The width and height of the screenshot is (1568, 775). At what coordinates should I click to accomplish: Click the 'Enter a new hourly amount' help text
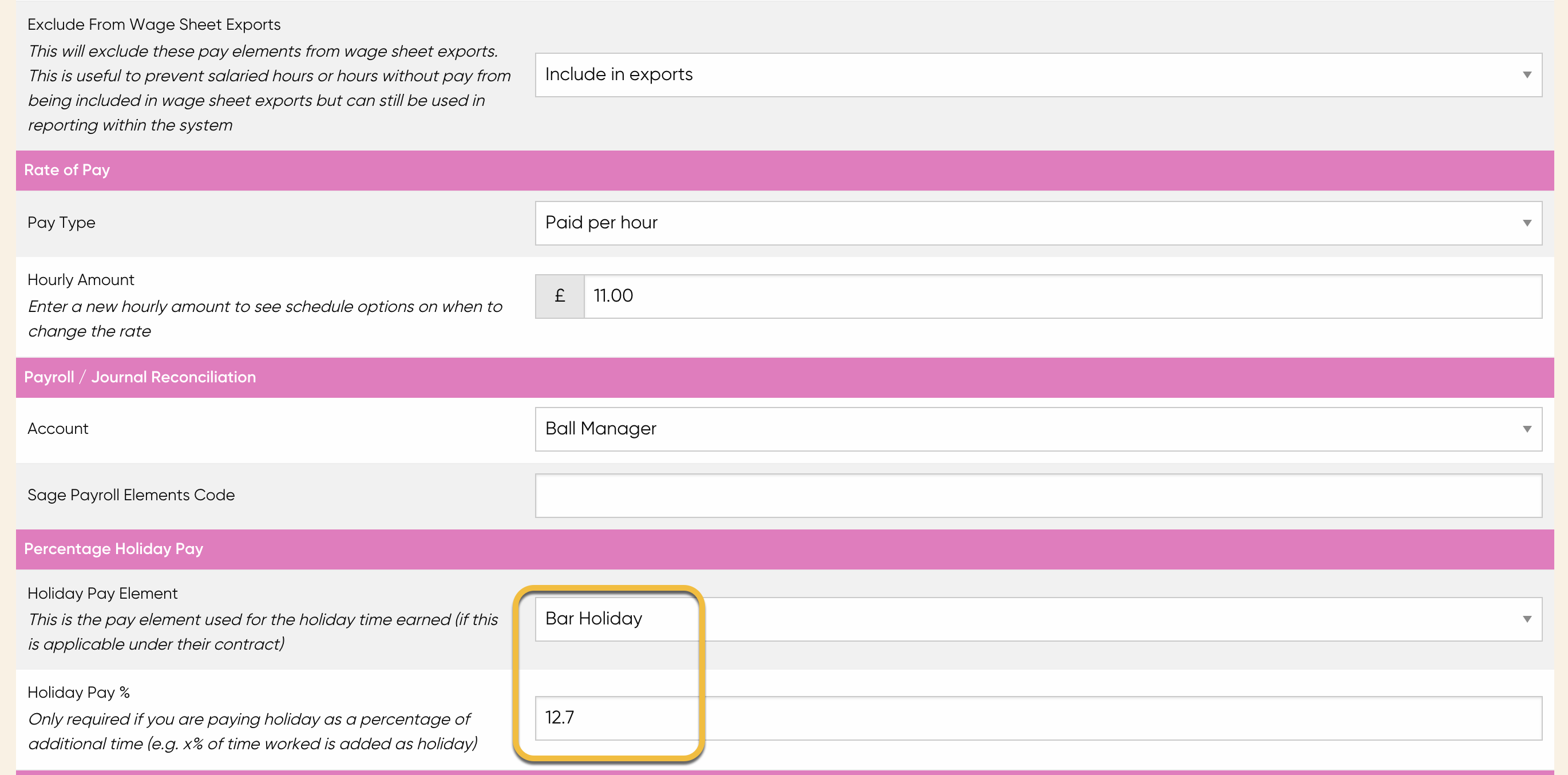(x=265, y=319)
